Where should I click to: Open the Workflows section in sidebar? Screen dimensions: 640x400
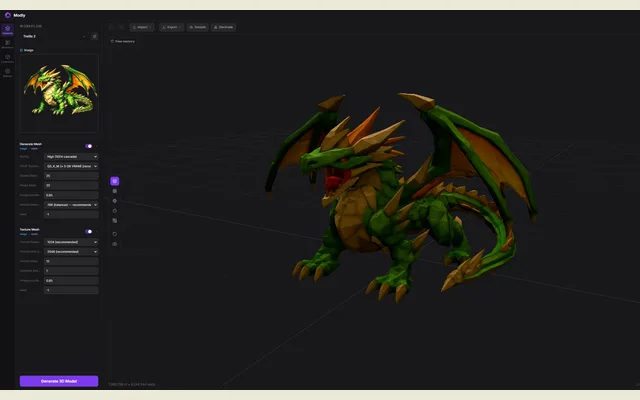click(x=7, y=44)
